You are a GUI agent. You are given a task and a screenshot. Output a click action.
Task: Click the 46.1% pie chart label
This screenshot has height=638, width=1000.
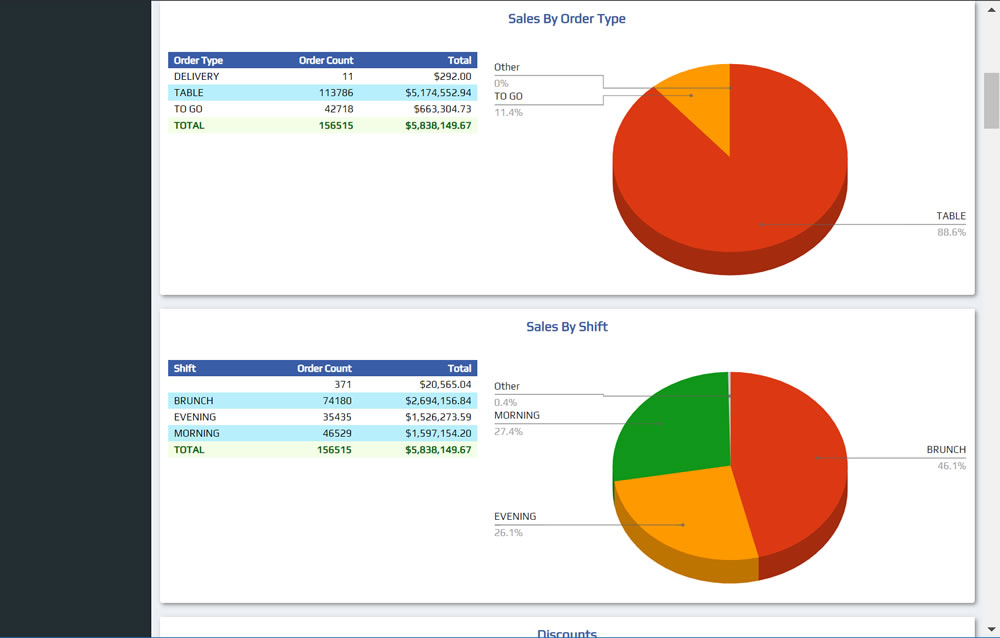coord(952,466)
